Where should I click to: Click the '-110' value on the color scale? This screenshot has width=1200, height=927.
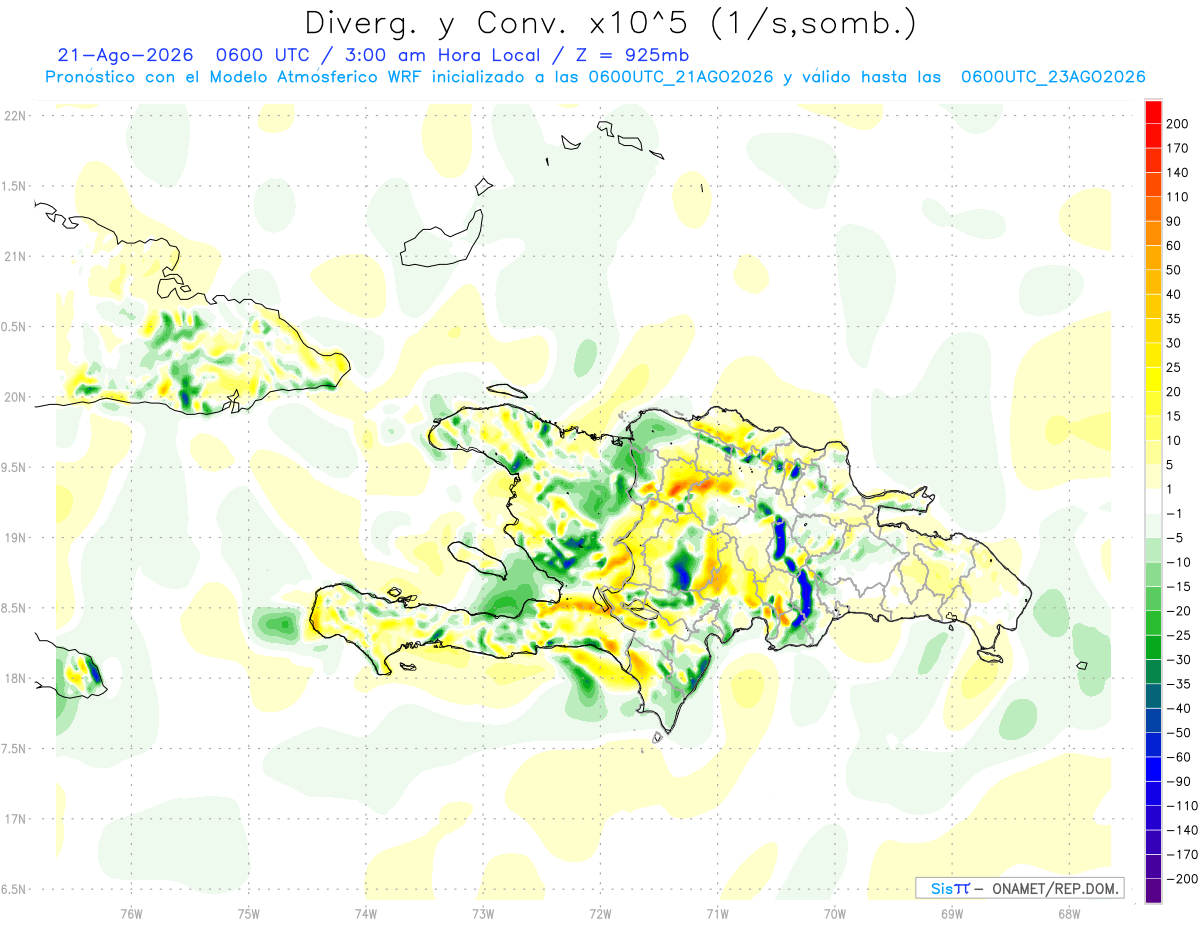[1180, 806]
